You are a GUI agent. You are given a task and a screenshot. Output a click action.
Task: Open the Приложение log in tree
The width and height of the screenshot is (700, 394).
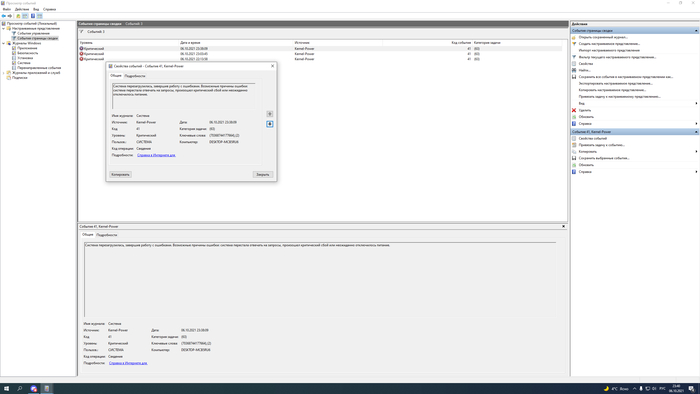[27, 48]
